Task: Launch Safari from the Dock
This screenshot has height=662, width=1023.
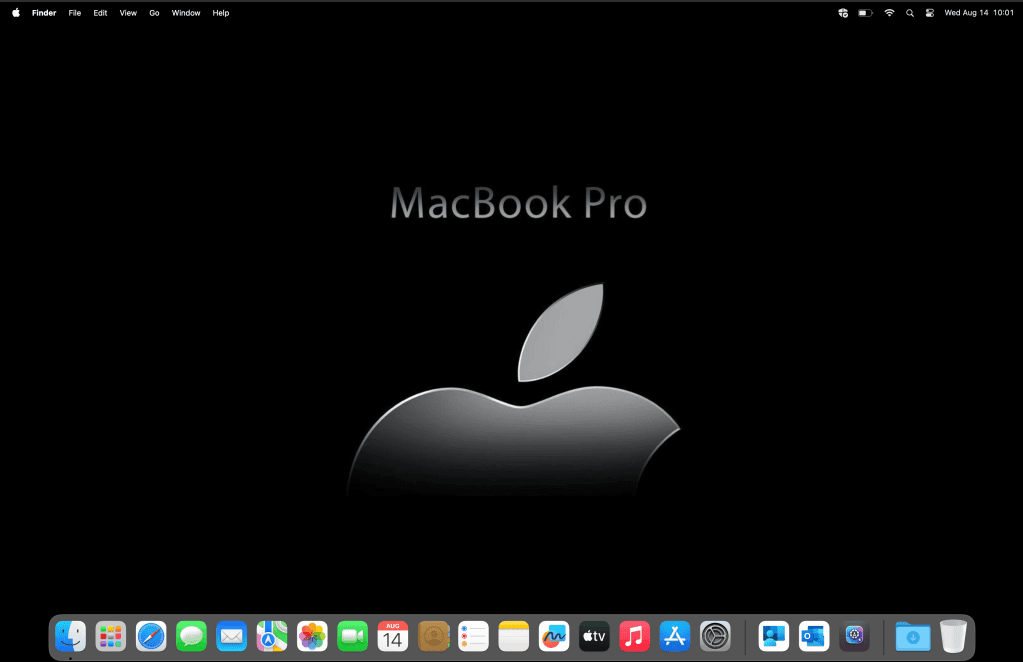Action: (x=151, y=636)
